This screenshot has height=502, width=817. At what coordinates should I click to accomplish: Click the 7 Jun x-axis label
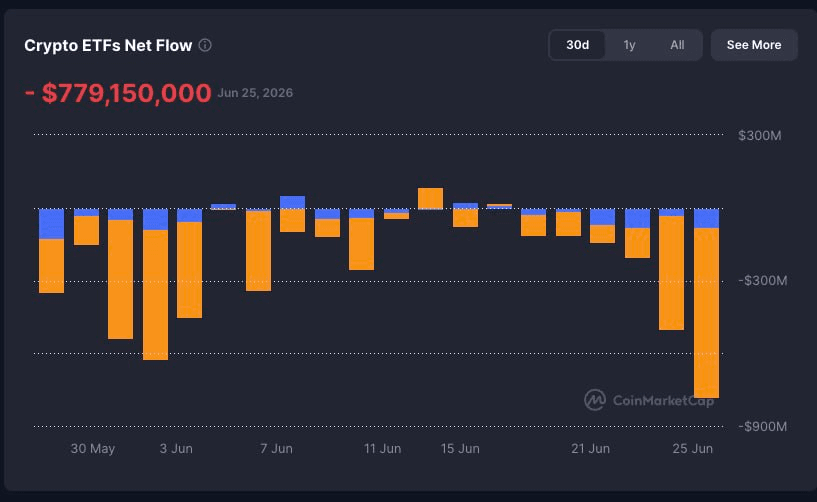coord(276,448)
